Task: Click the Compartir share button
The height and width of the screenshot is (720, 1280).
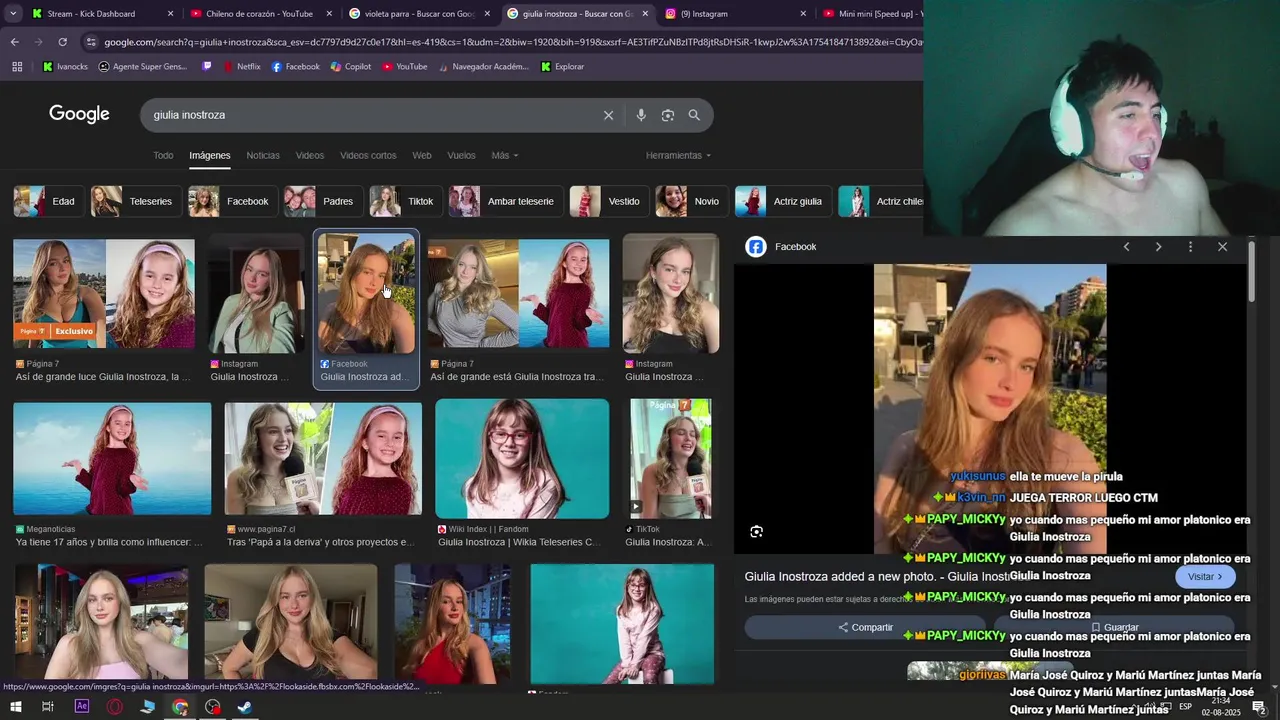Action: point(866,628)
